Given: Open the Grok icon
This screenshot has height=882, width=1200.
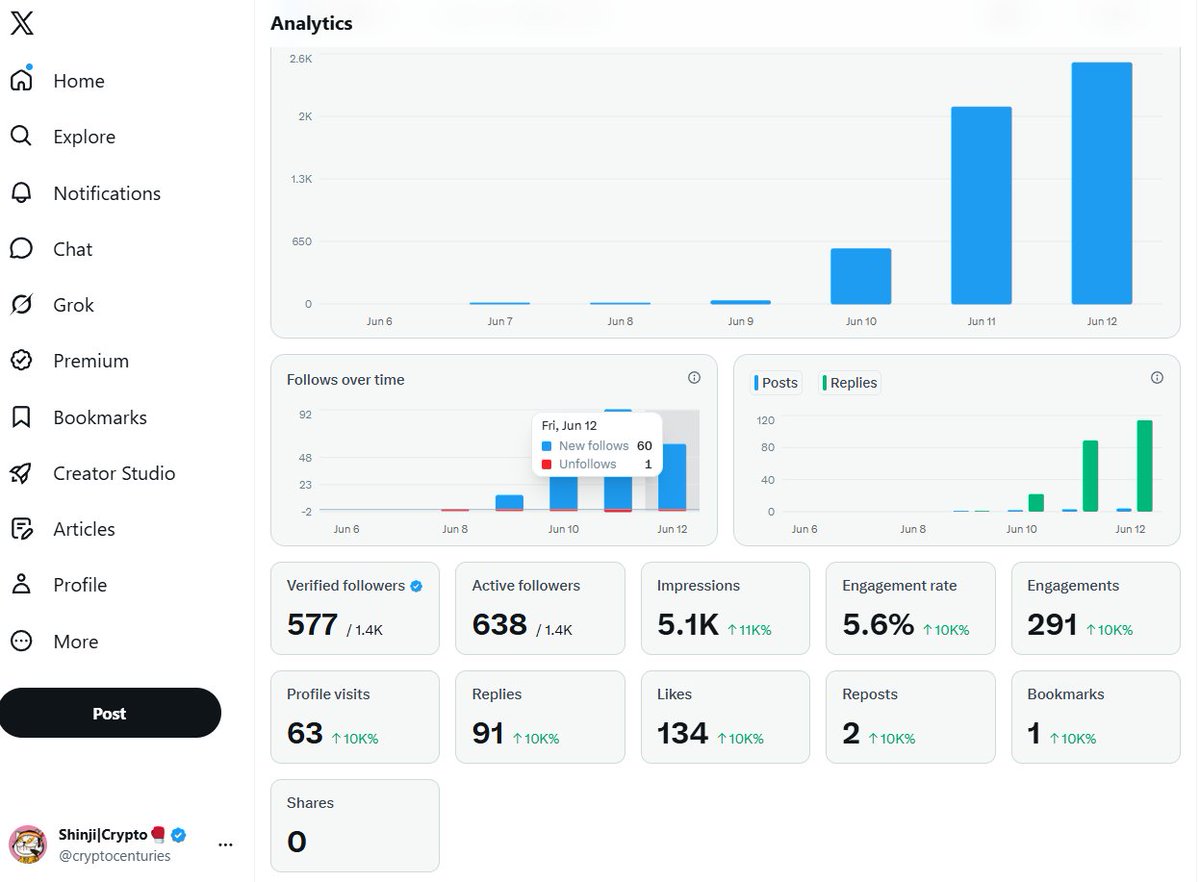Looking at the screenshot, I should click(21, 304).
